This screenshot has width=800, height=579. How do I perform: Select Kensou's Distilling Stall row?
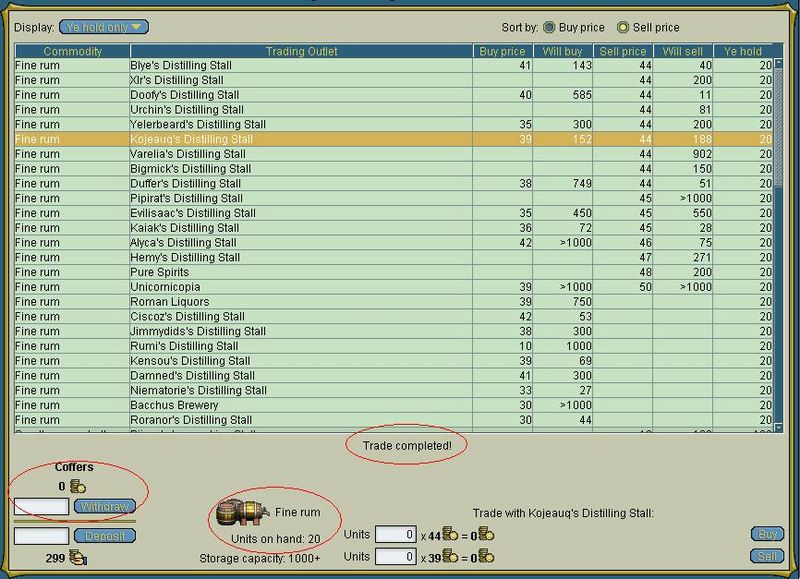click(x=394, y=361)
